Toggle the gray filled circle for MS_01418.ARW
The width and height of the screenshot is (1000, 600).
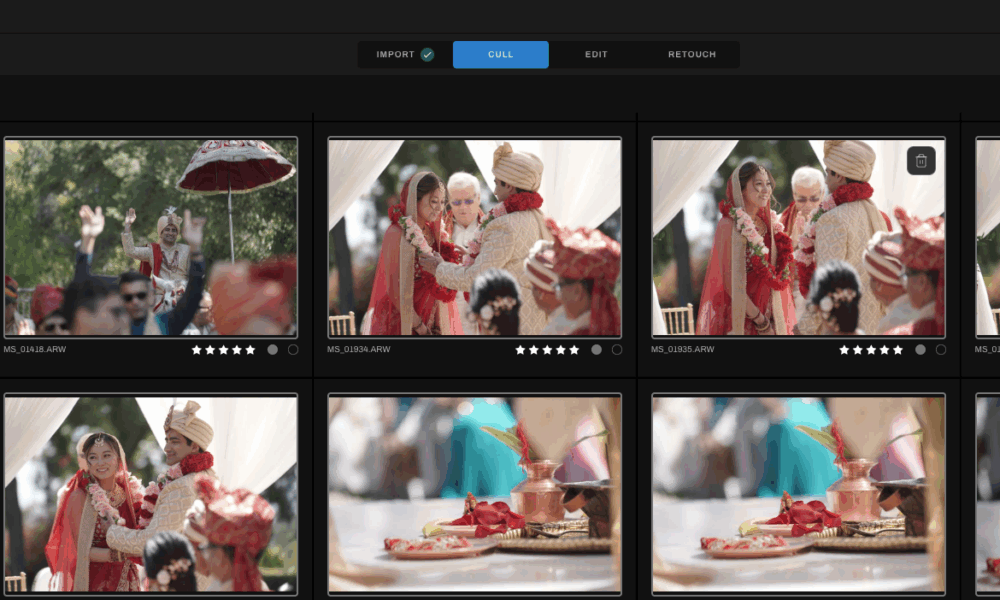(272, 349)
